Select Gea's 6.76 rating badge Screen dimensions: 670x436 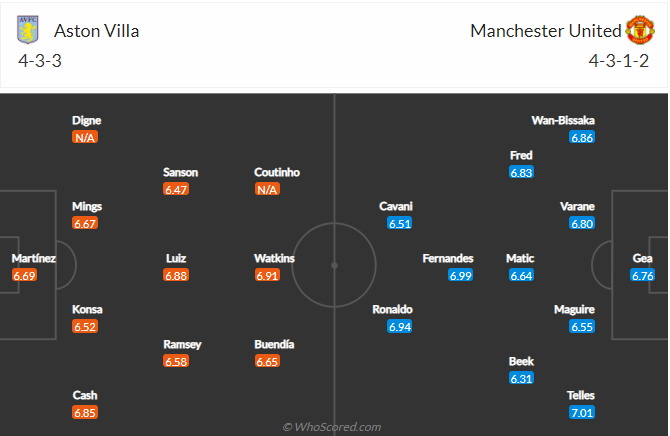tap(642, 275)
